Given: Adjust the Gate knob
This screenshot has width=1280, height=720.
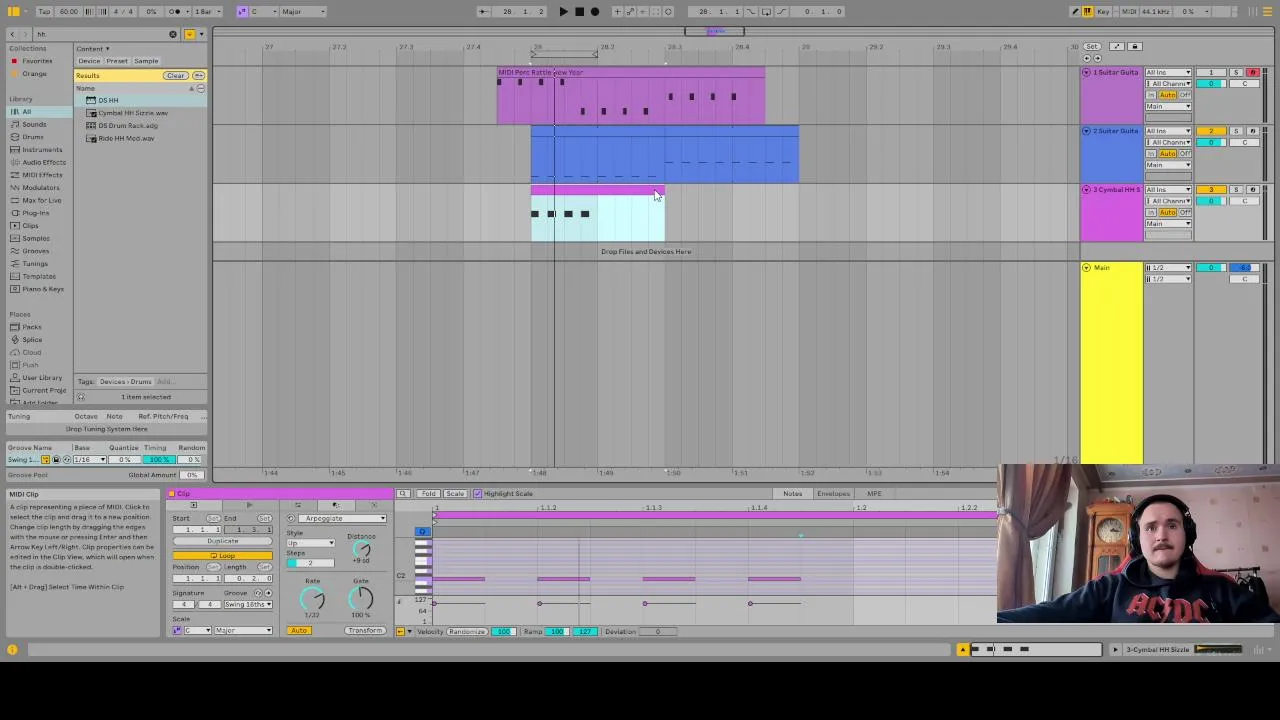Looking at the screenshot, I should pyautogui.click(x=361, y=598).
